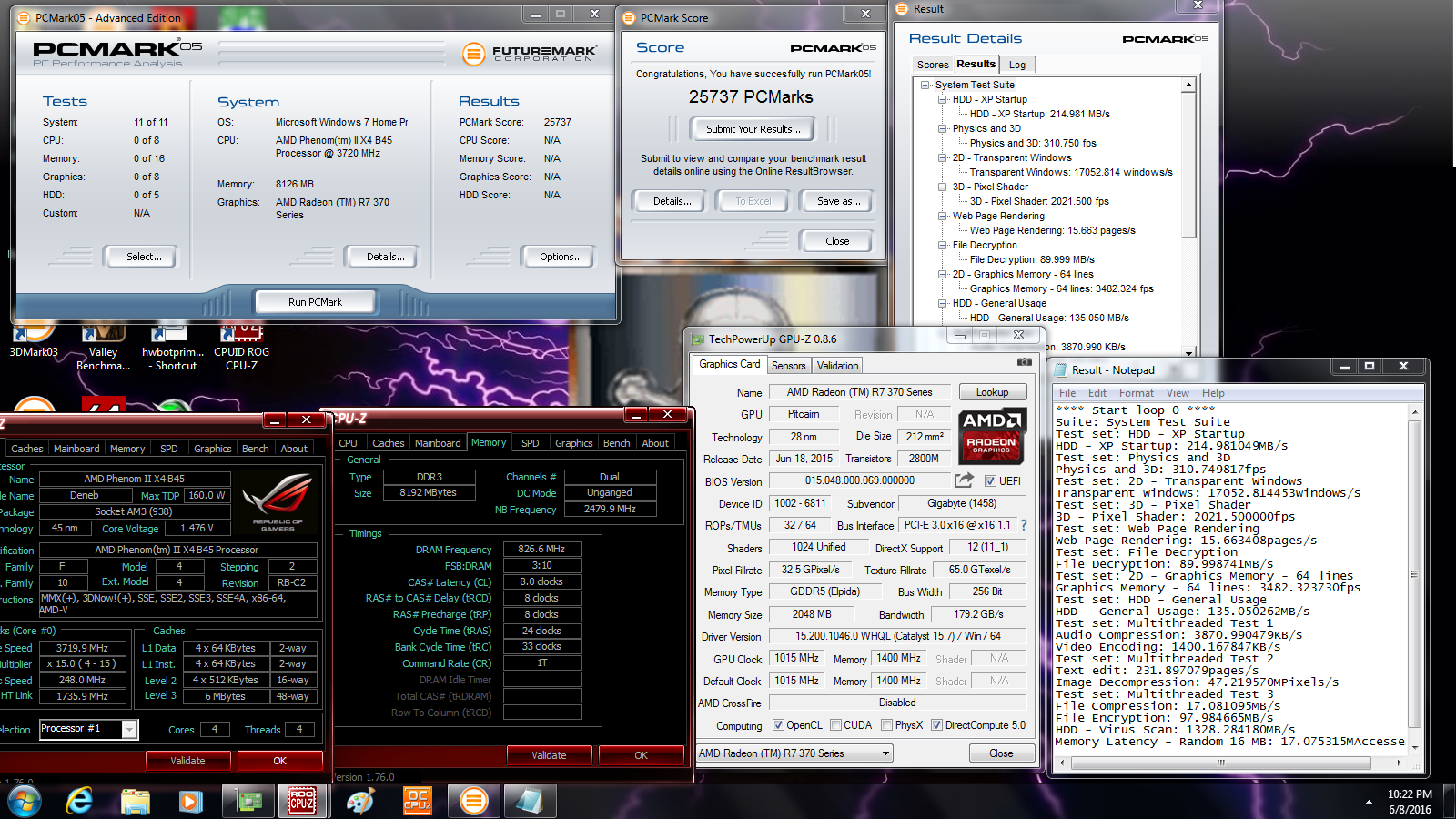
Task: Open Notepad File menu
Action: 1067,393
